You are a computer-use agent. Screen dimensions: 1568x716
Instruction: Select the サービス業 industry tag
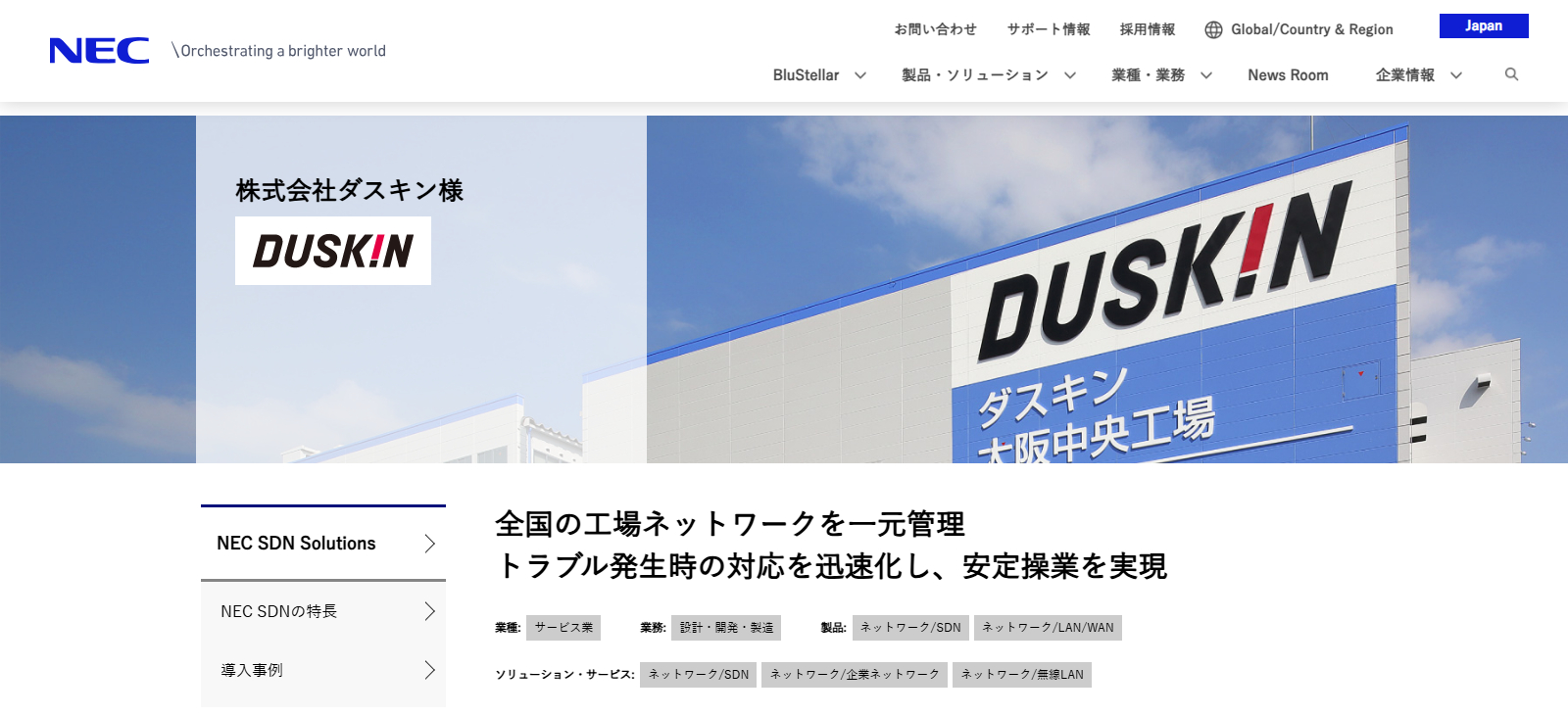pyautogui.click(x=563, y=628)
